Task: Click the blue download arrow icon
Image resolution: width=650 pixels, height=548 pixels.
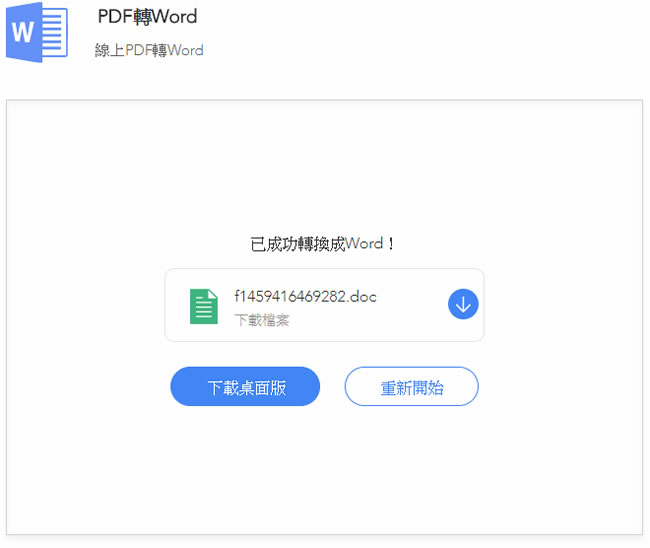Action: (463, 304)
